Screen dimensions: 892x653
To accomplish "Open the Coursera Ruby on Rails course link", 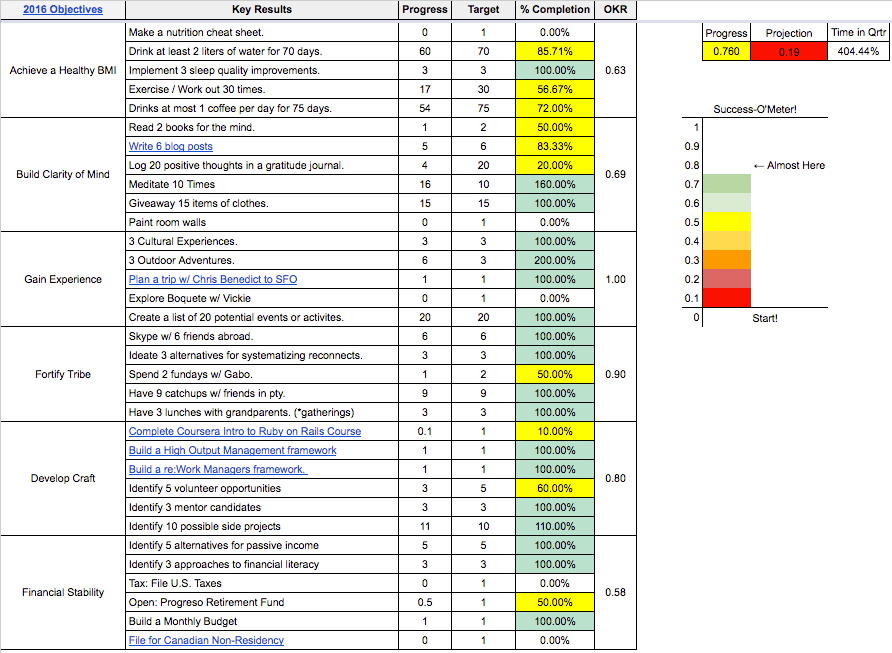I will pos(245,432).
